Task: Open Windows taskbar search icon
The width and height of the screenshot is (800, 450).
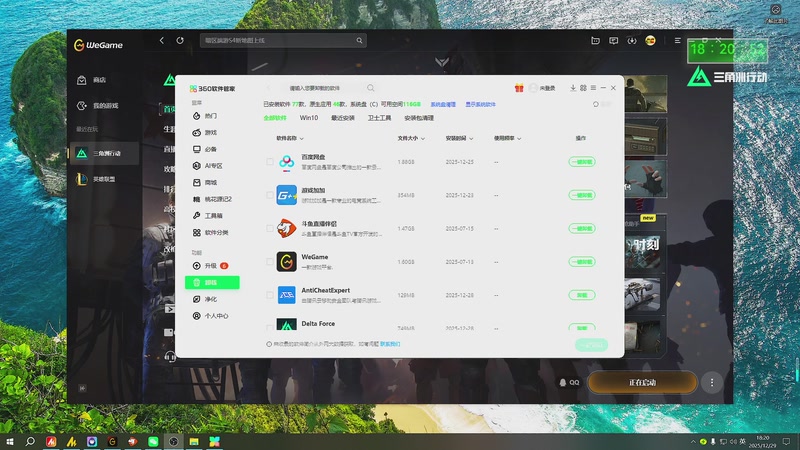Action: pyautogui.click(x=30, y=441)
